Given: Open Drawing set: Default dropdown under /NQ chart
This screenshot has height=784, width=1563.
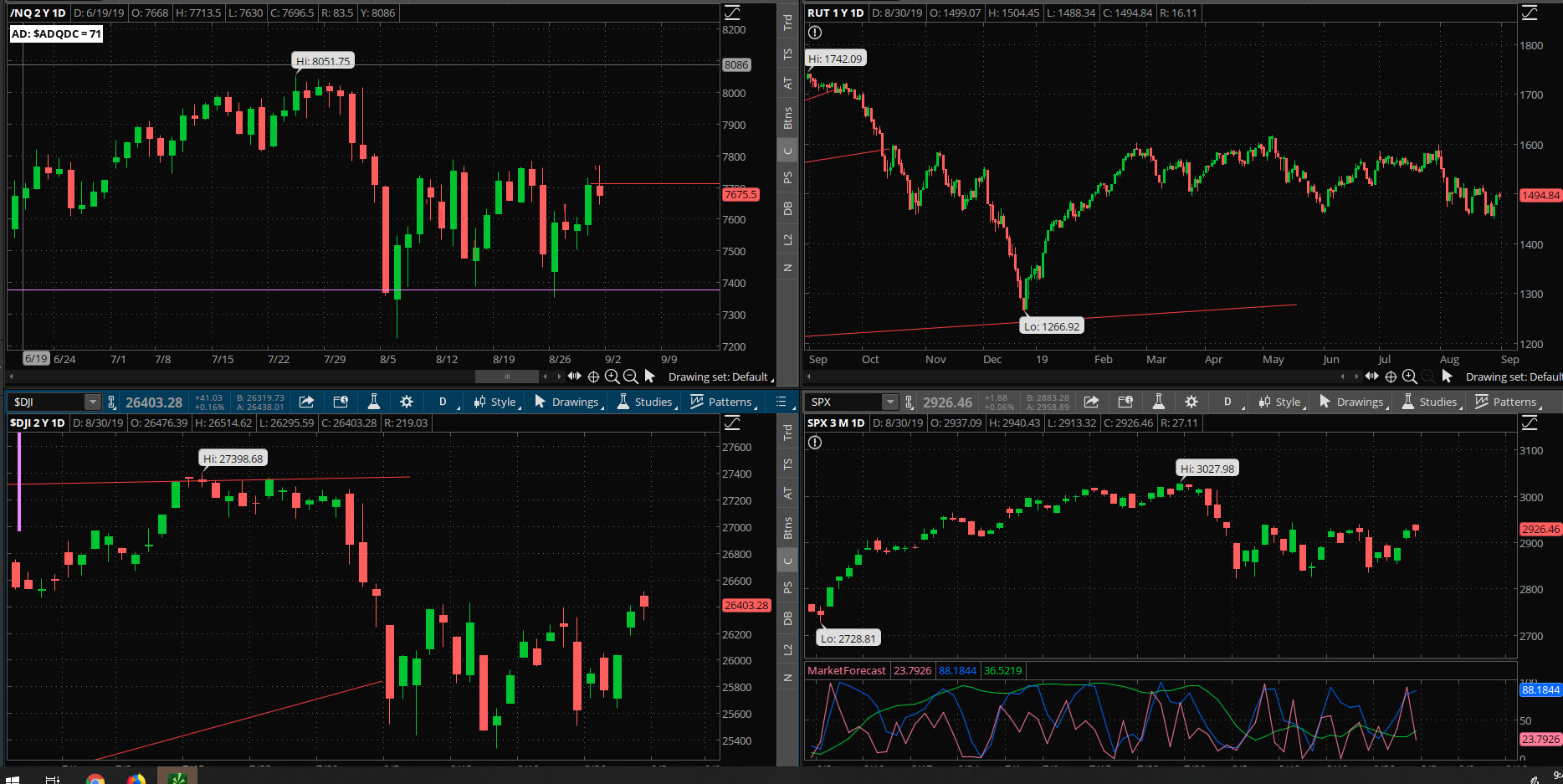Looking at the screenshot, I should coord(720,377).
